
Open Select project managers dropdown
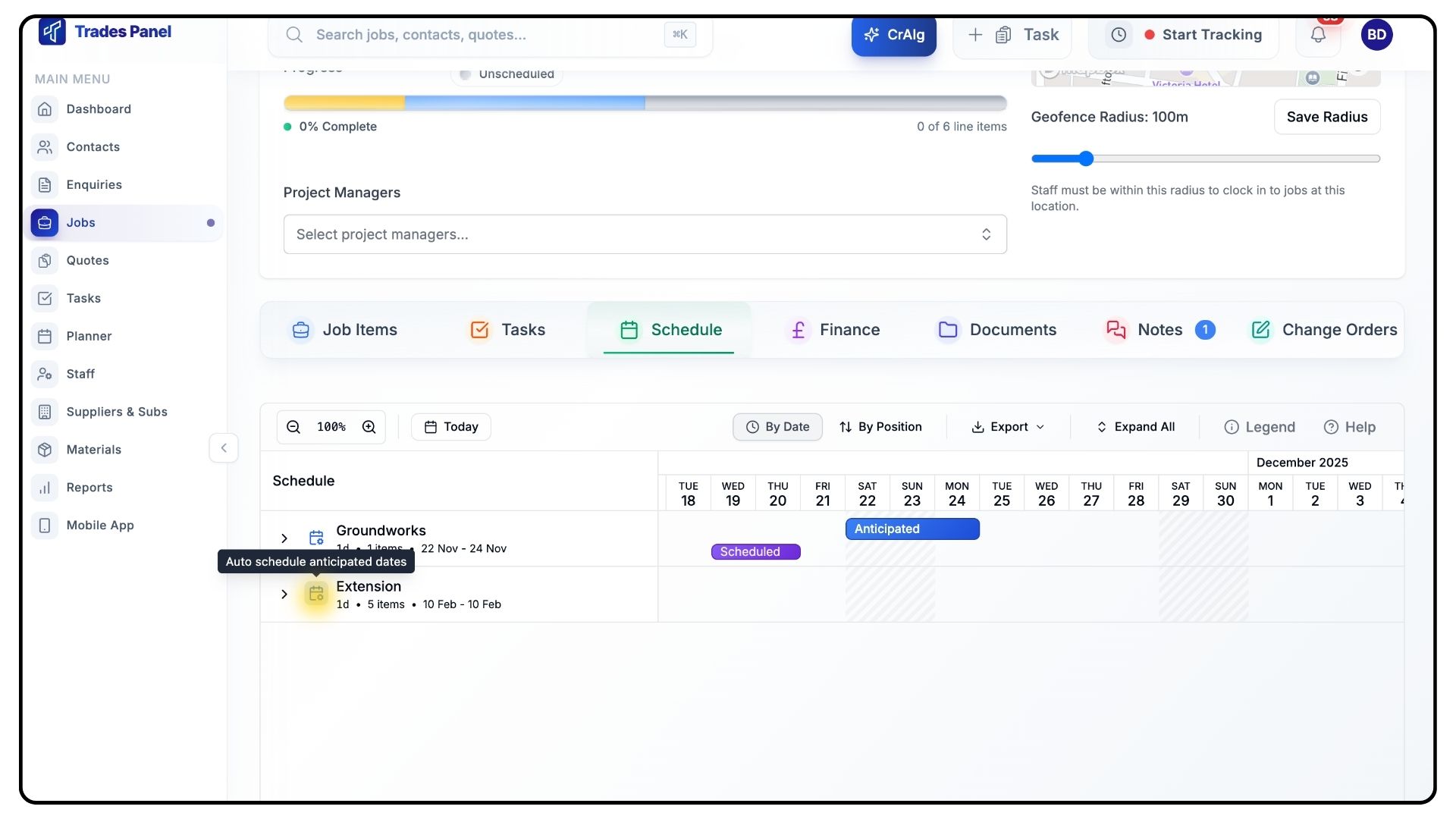[x=645, y=234]
